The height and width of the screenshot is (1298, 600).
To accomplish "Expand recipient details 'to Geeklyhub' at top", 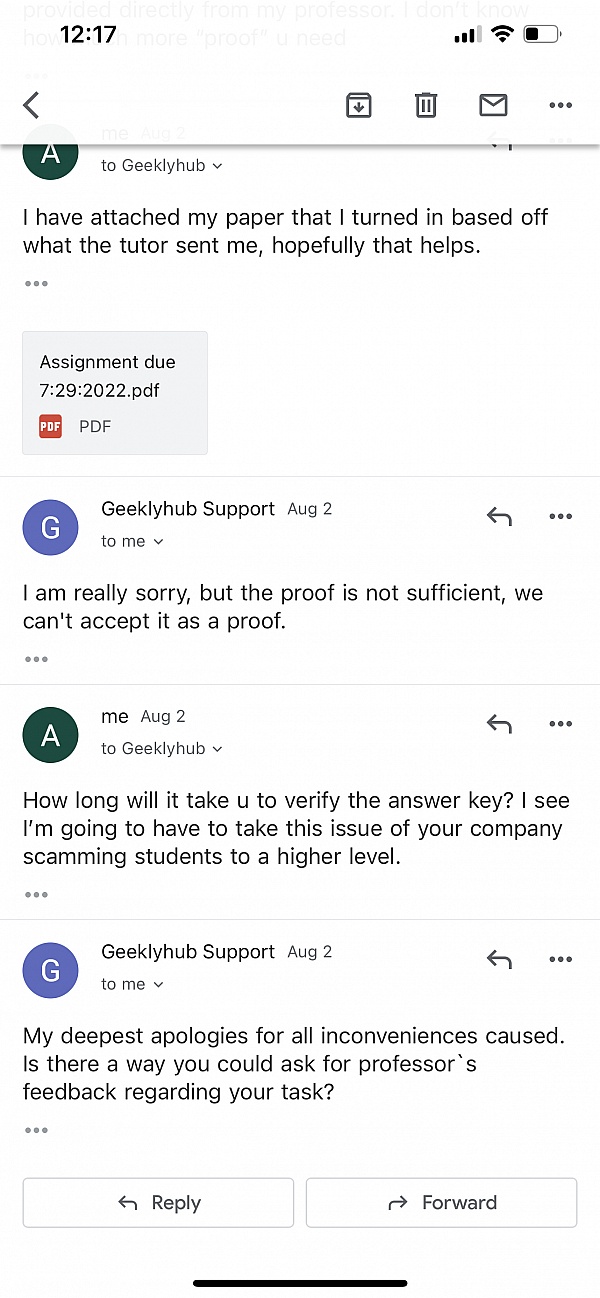I will [x=161, y=166].
